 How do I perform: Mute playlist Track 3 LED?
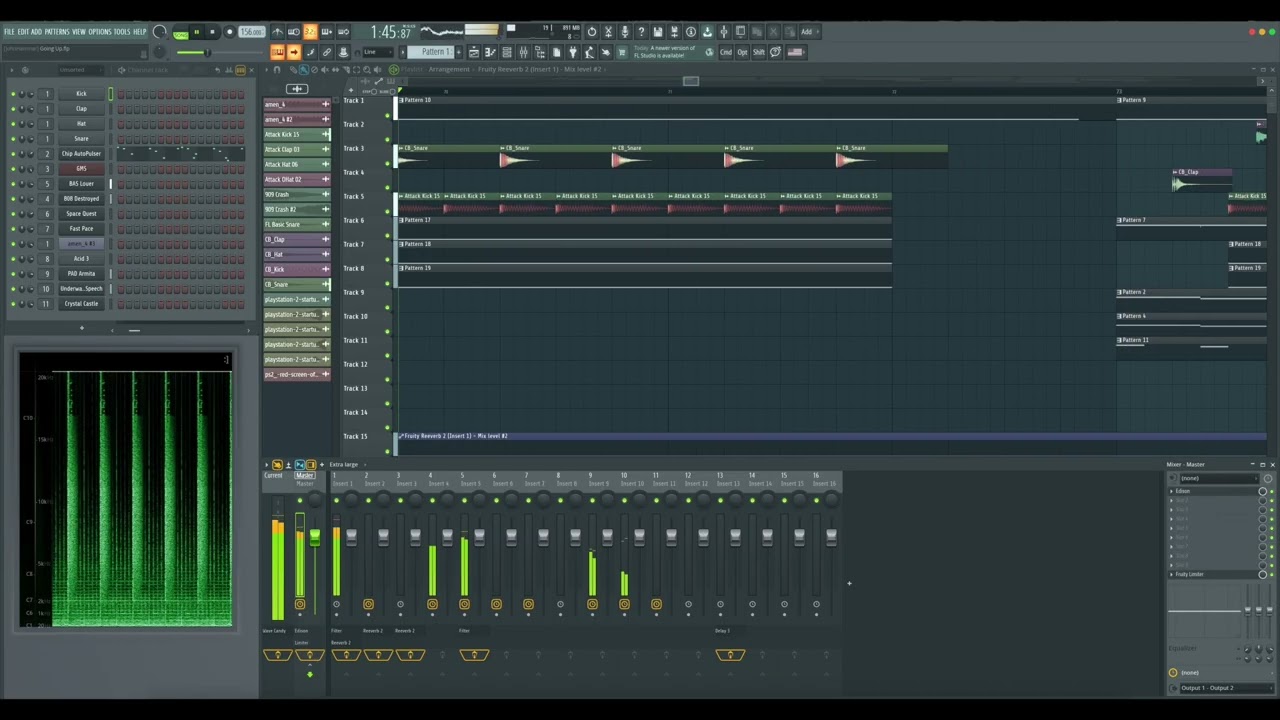tap(387, 163)
